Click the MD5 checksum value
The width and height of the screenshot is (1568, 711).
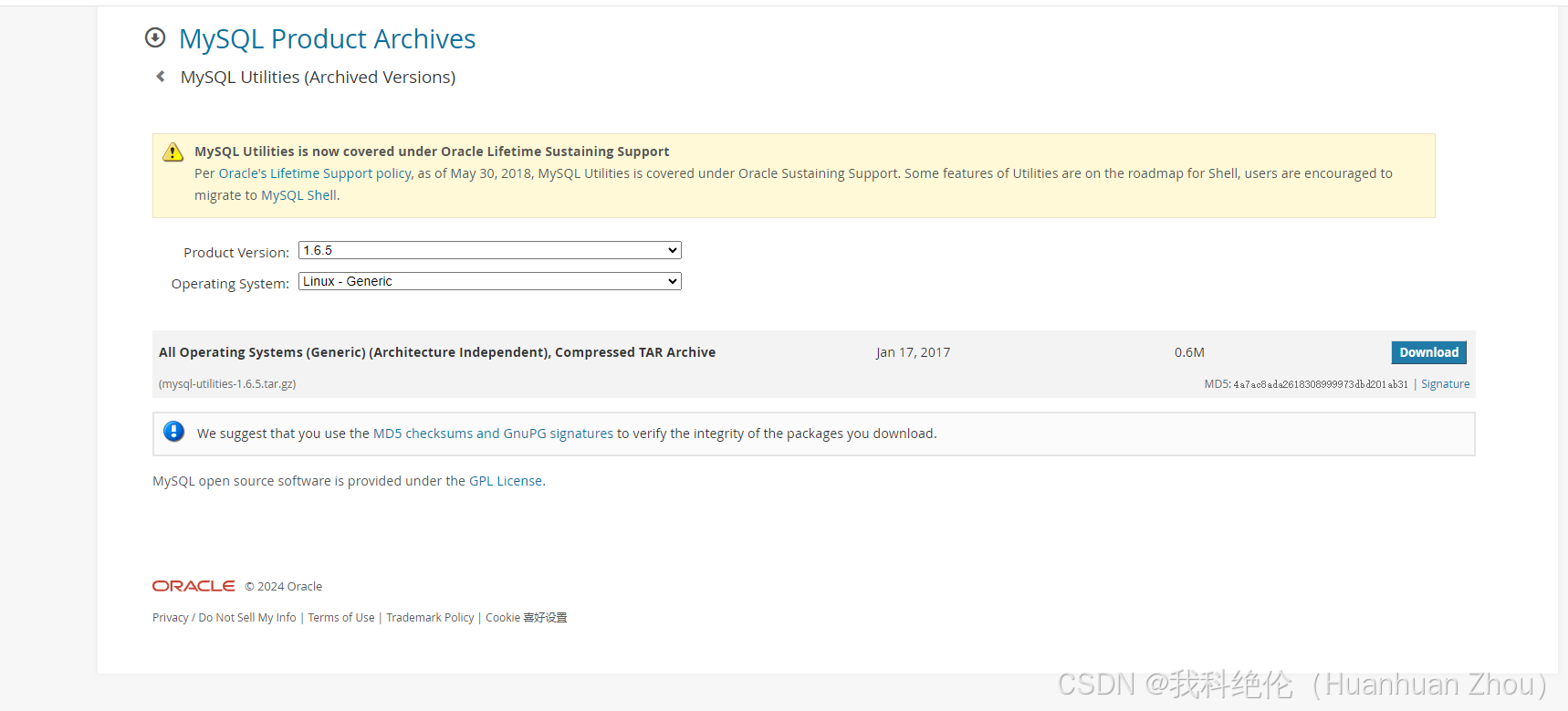point(1321,384)
